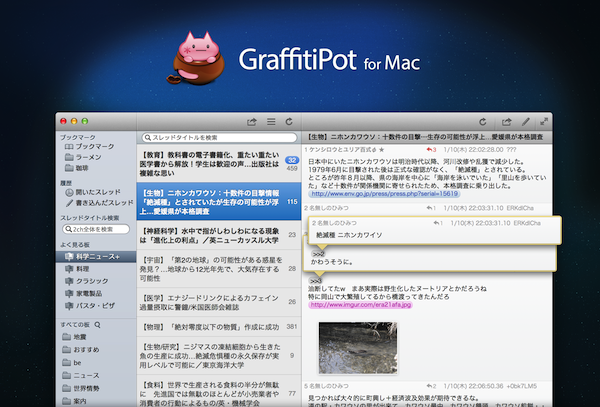Reload the thread list with refresh icon
Screen dimensions: 600x407
pyautogui.click(x=289, y=122)
